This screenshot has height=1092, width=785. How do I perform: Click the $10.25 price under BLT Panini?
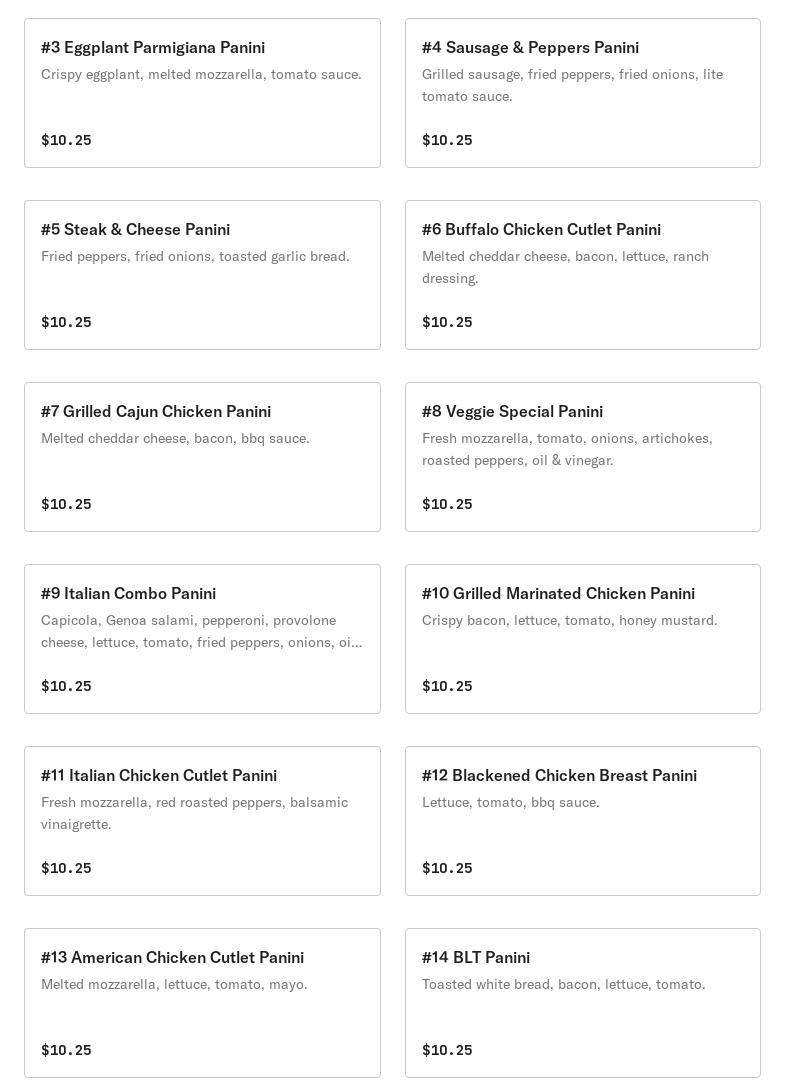point(447,1050)
